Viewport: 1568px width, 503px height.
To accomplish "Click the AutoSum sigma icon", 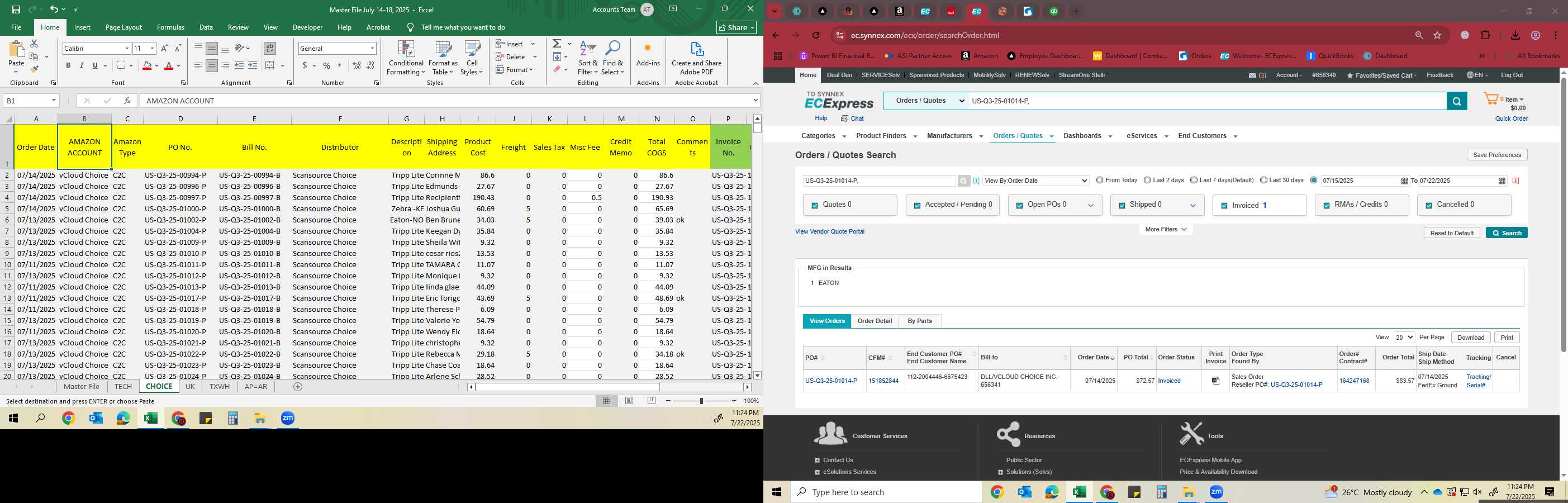I will 557,44.
